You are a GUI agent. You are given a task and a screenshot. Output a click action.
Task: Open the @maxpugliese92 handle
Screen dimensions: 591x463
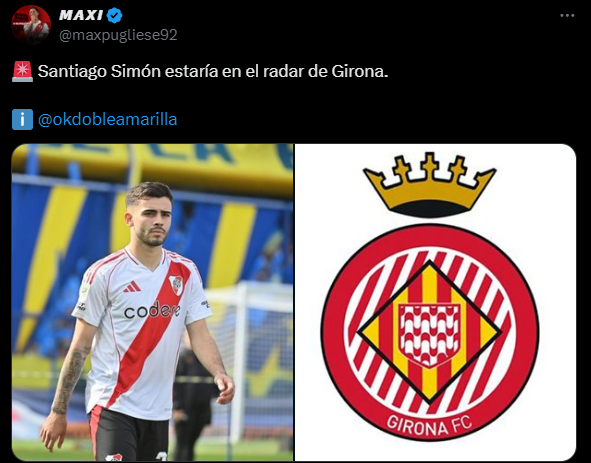point(118,35)
